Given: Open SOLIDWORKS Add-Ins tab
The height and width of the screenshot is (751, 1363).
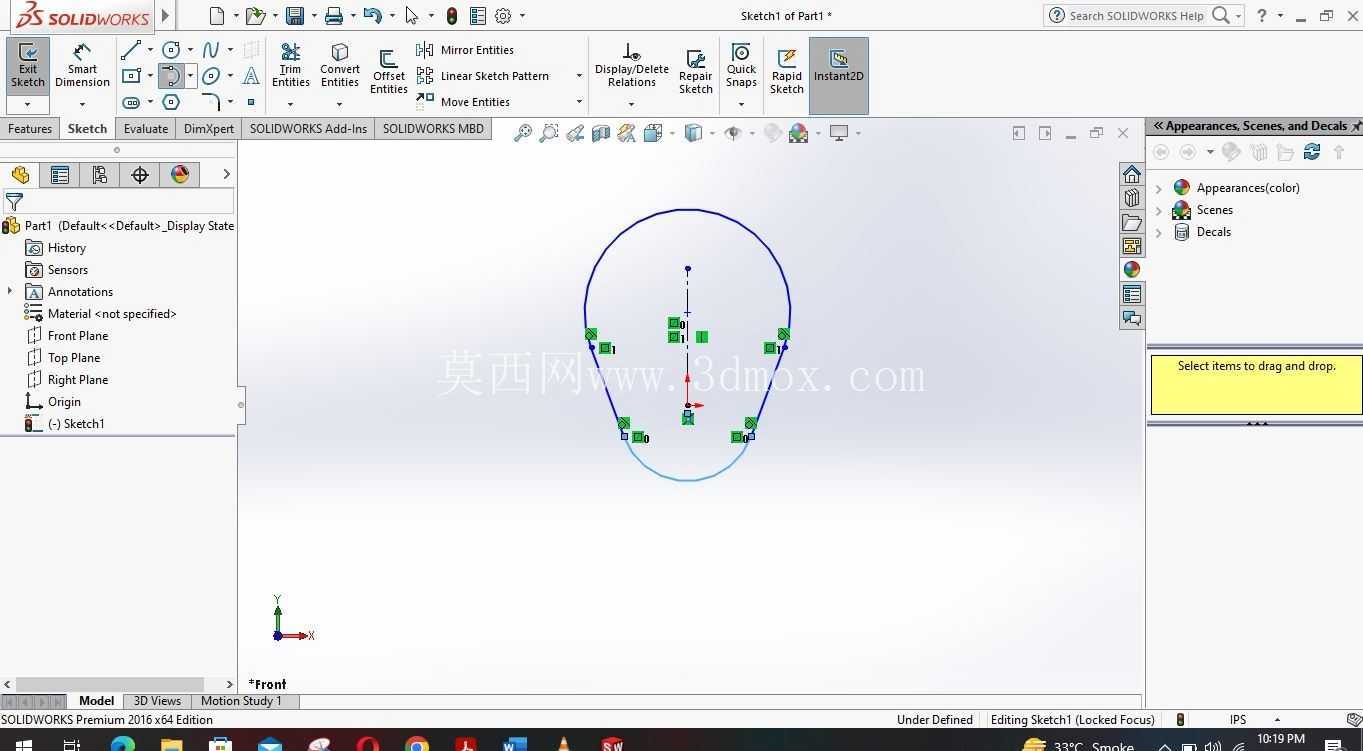Looking at the screenshot, I should [x=308, y=129].
